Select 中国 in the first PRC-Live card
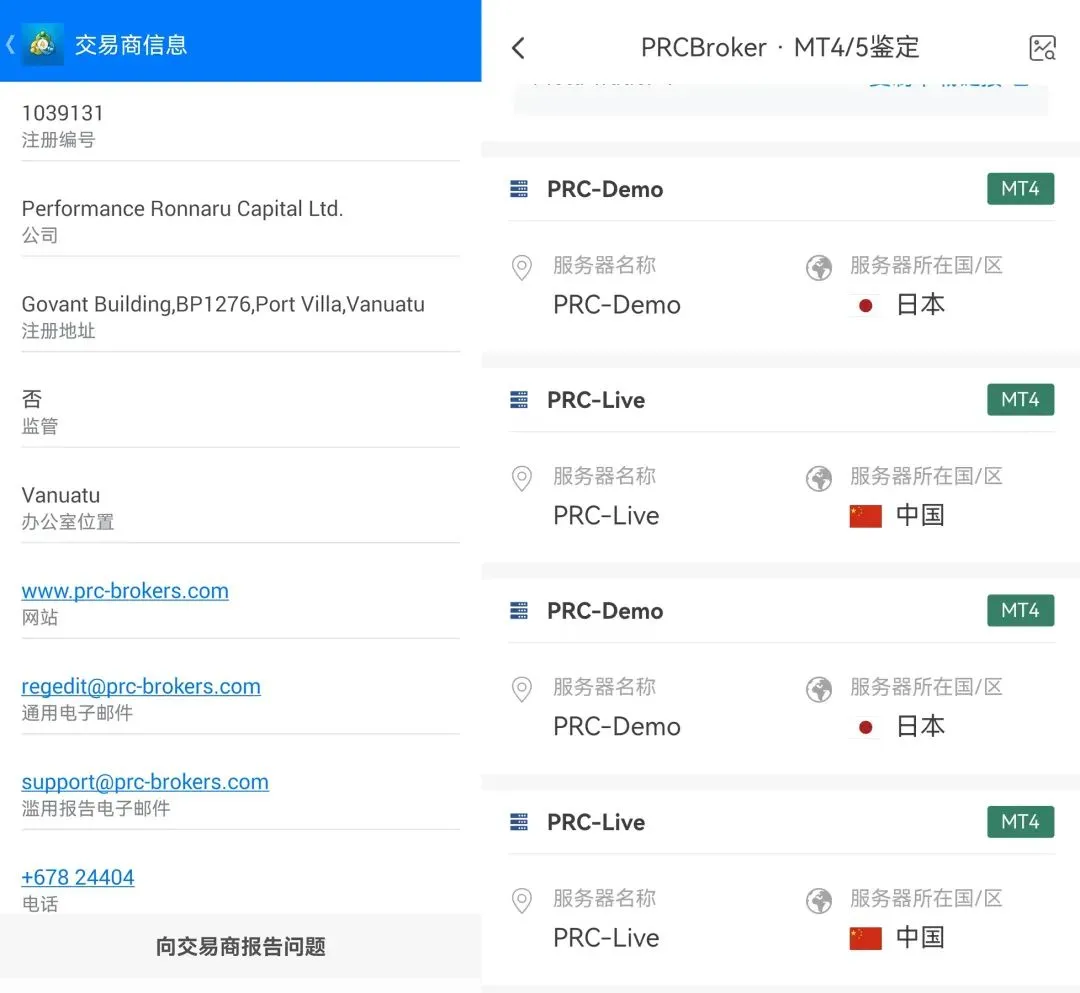 tap(920, 515)
